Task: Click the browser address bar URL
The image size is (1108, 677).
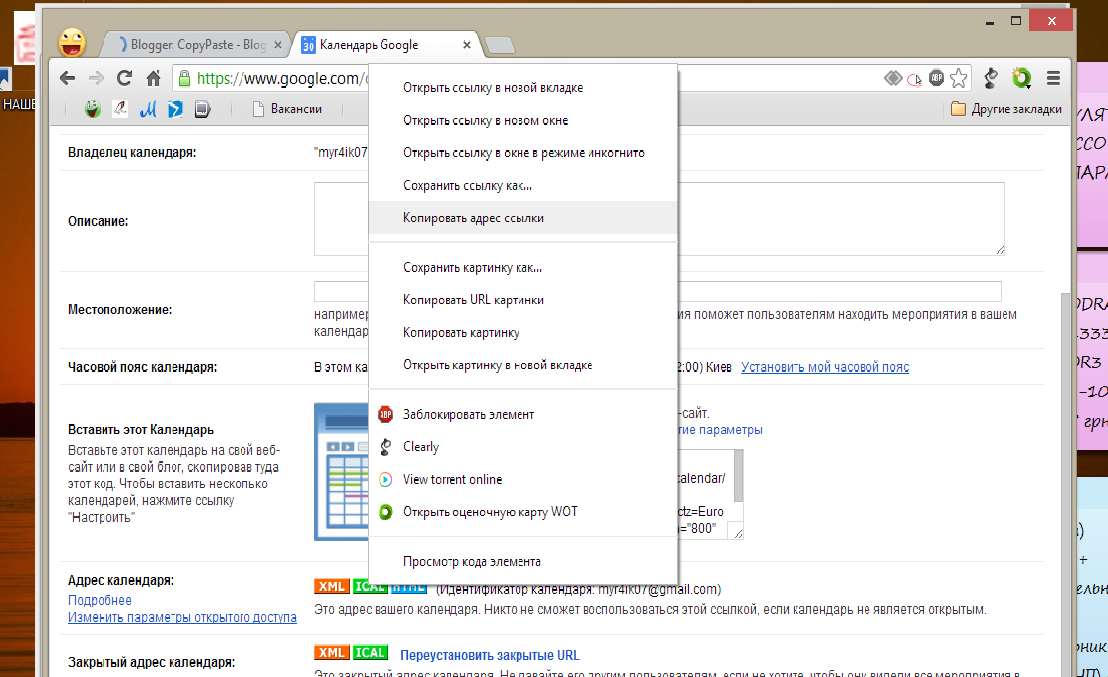Action: (x=282, y=78)
